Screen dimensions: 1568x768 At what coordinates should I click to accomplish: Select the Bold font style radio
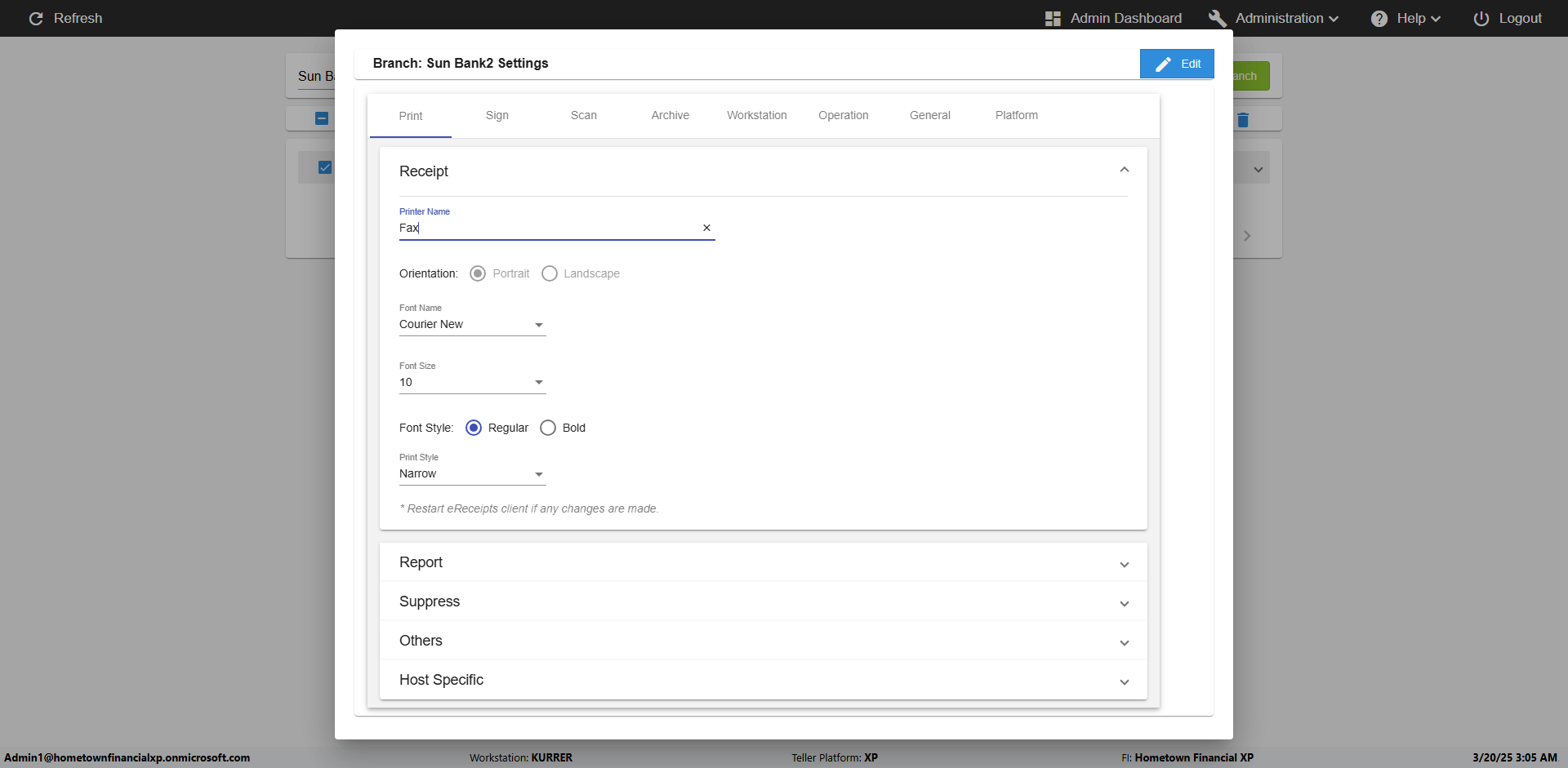(548, 428)
